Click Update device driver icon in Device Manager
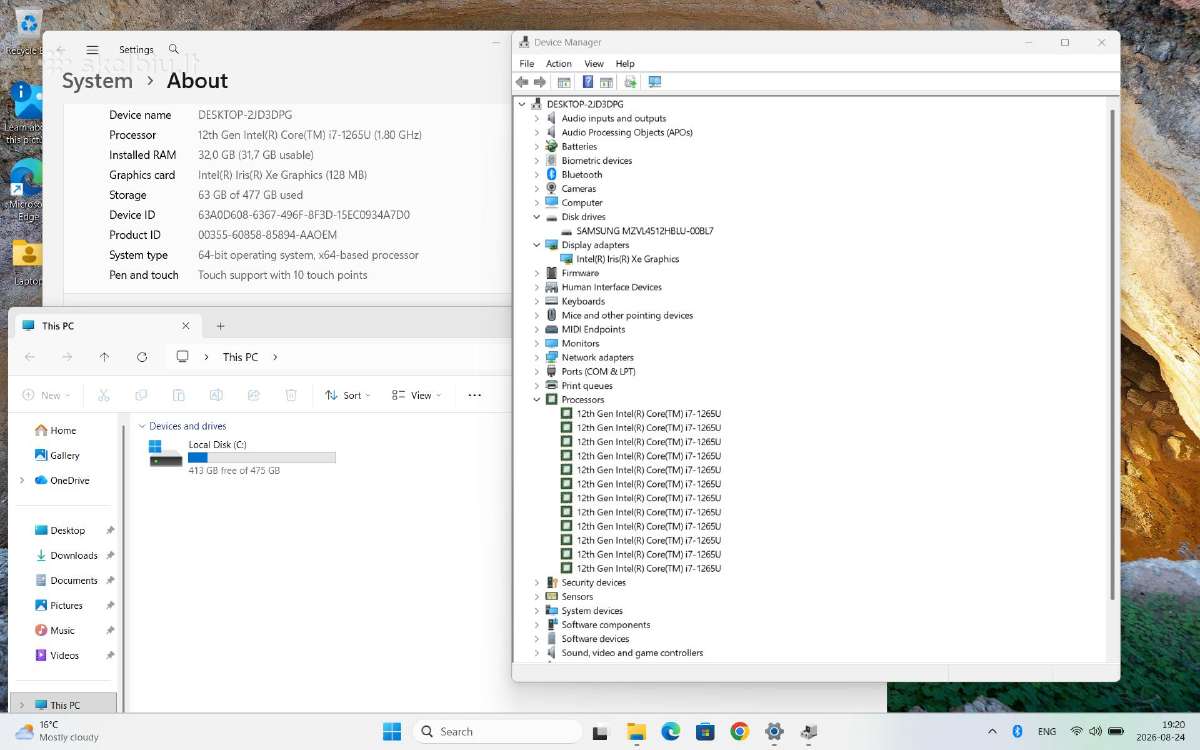 (630, 82)
